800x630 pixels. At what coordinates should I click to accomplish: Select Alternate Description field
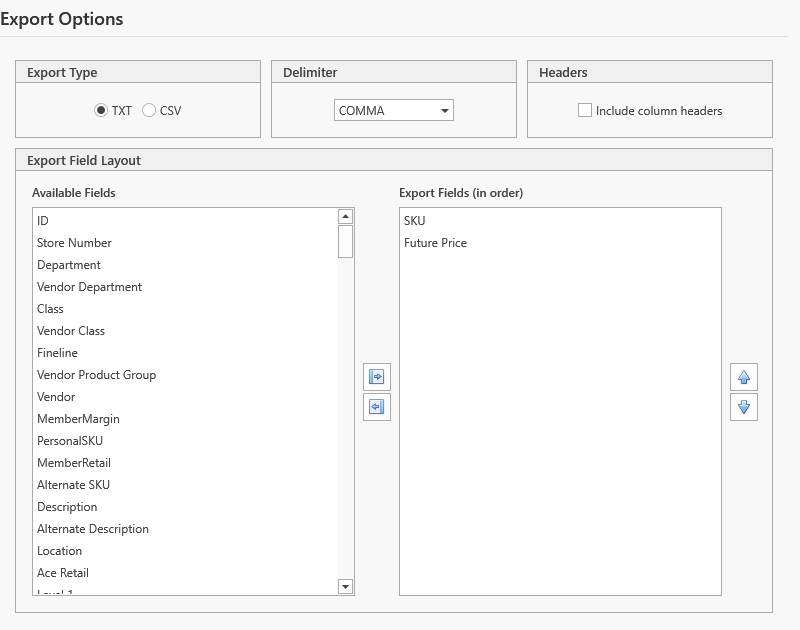tap(184, 528)
